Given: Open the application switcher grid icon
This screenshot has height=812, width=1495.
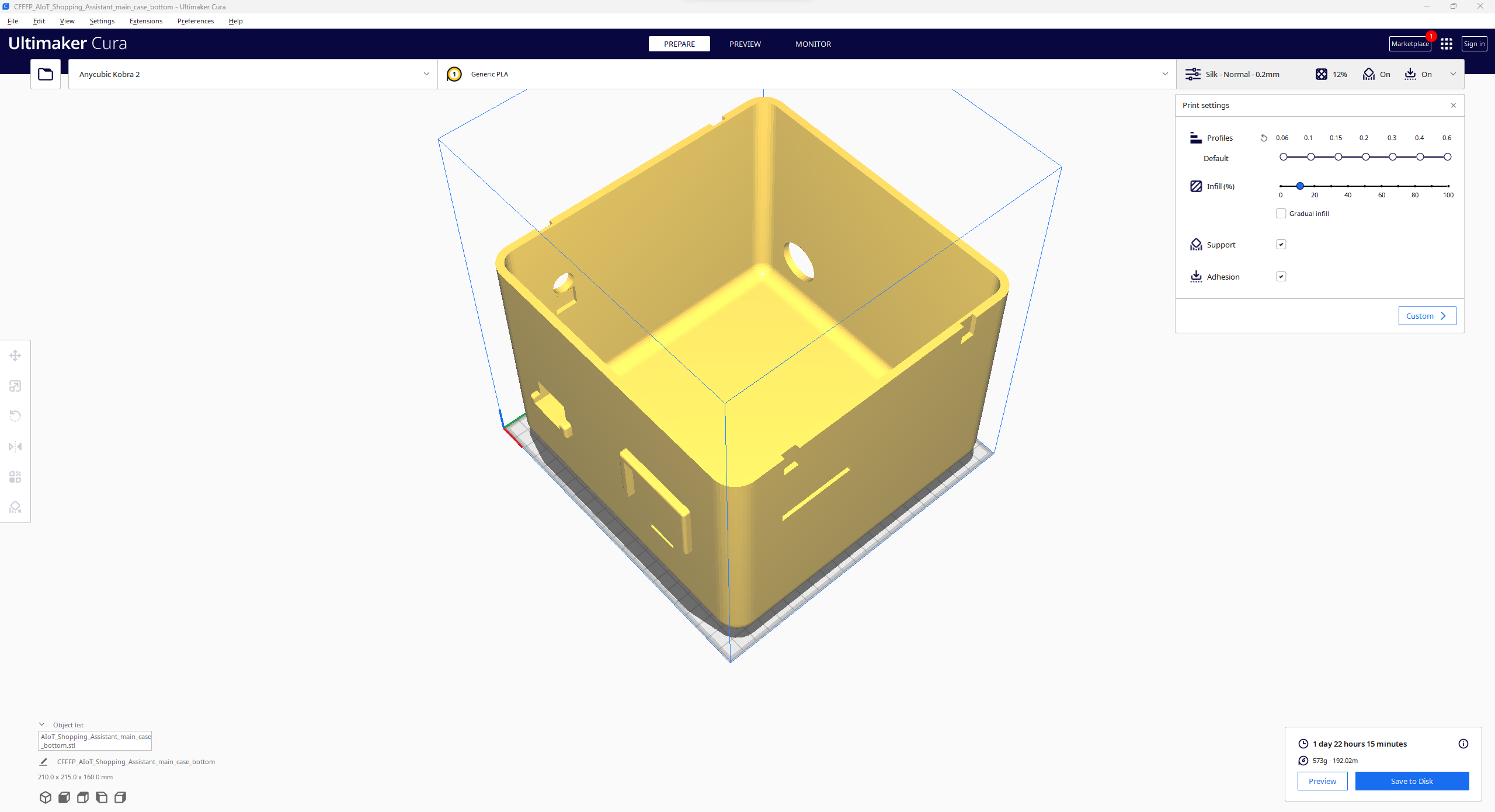Looking at the screenshot, I should tap(1446, 44).
